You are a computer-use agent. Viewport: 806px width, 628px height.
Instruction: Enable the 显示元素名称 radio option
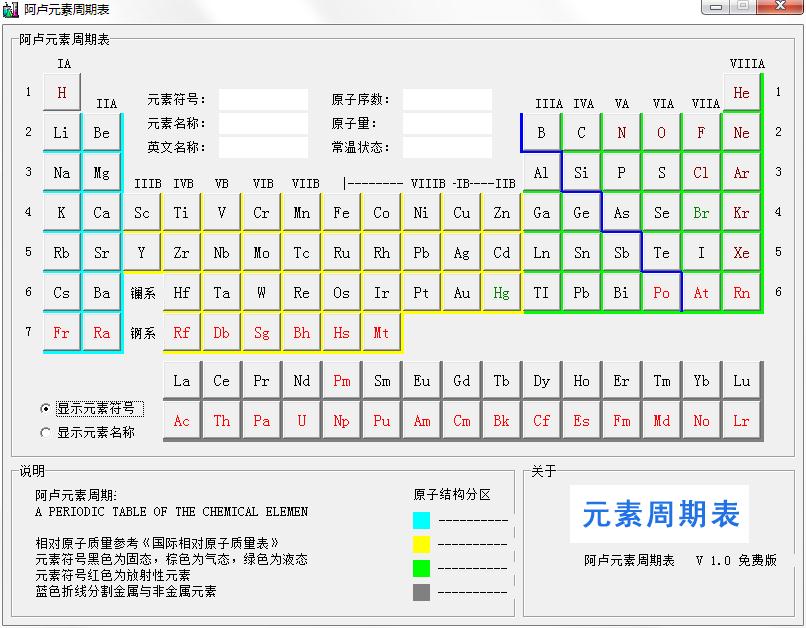coord(45,433)
